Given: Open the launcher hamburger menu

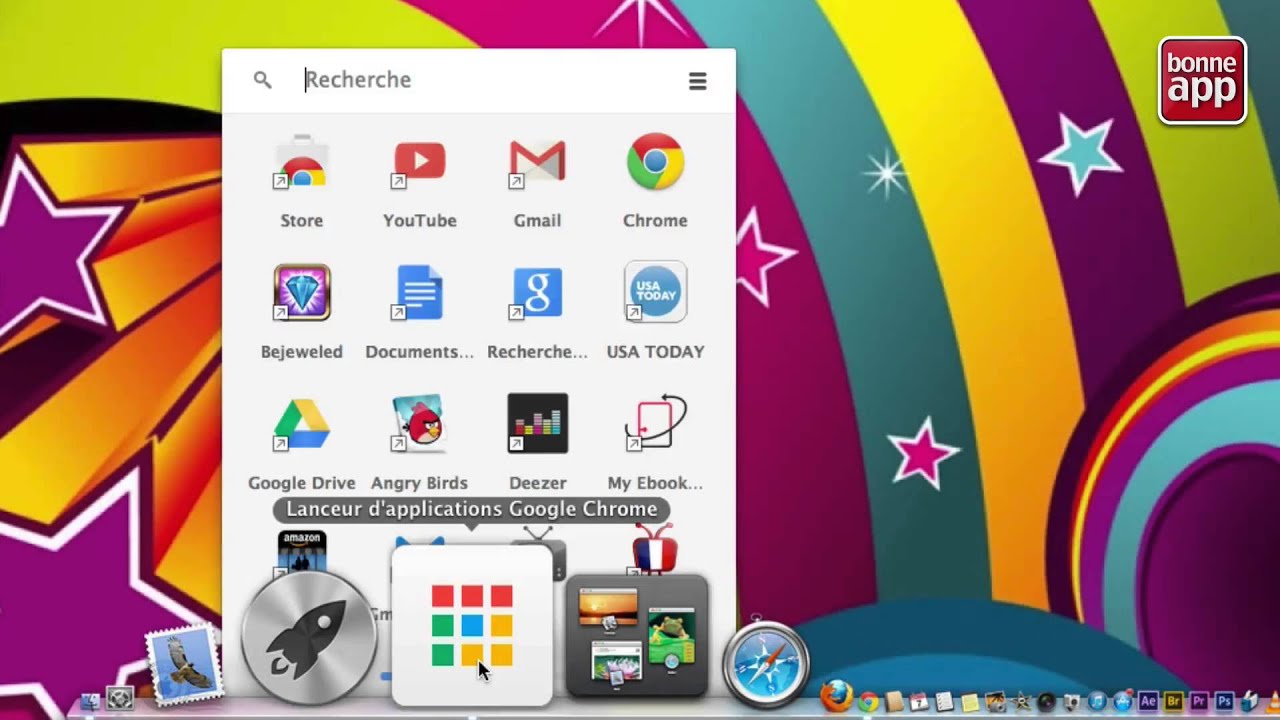Looking at the screenshot, I should pyautogui.click(x=698, y=81).
